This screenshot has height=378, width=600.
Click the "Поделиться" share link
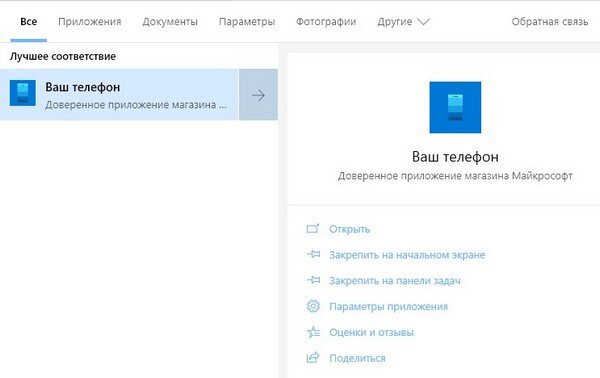pos(357,358)
